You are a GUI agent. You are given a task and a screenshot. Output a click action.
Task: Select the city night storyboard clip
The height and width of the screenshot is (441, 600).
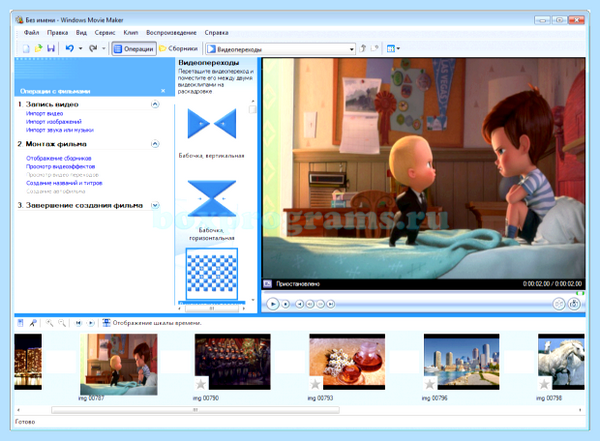(x=28, y=362)
